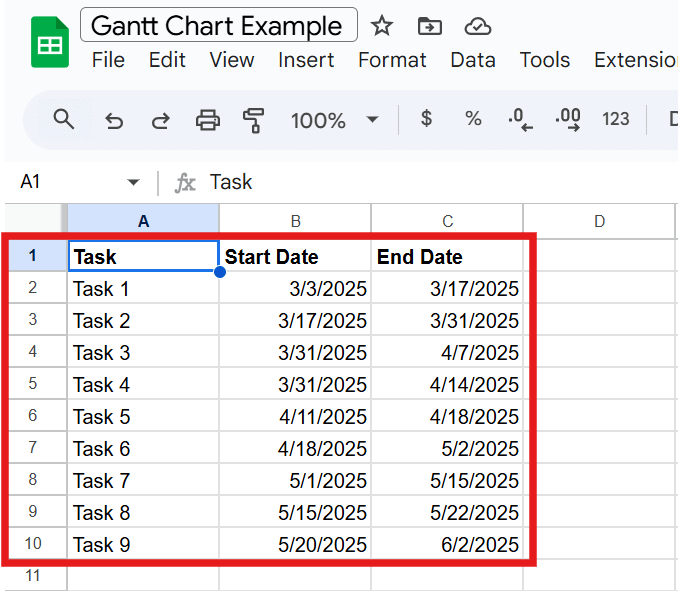This screenshot has height=591, width=678.
Task: Expand the Name box A1 dropdown
Action: point(133,182)
